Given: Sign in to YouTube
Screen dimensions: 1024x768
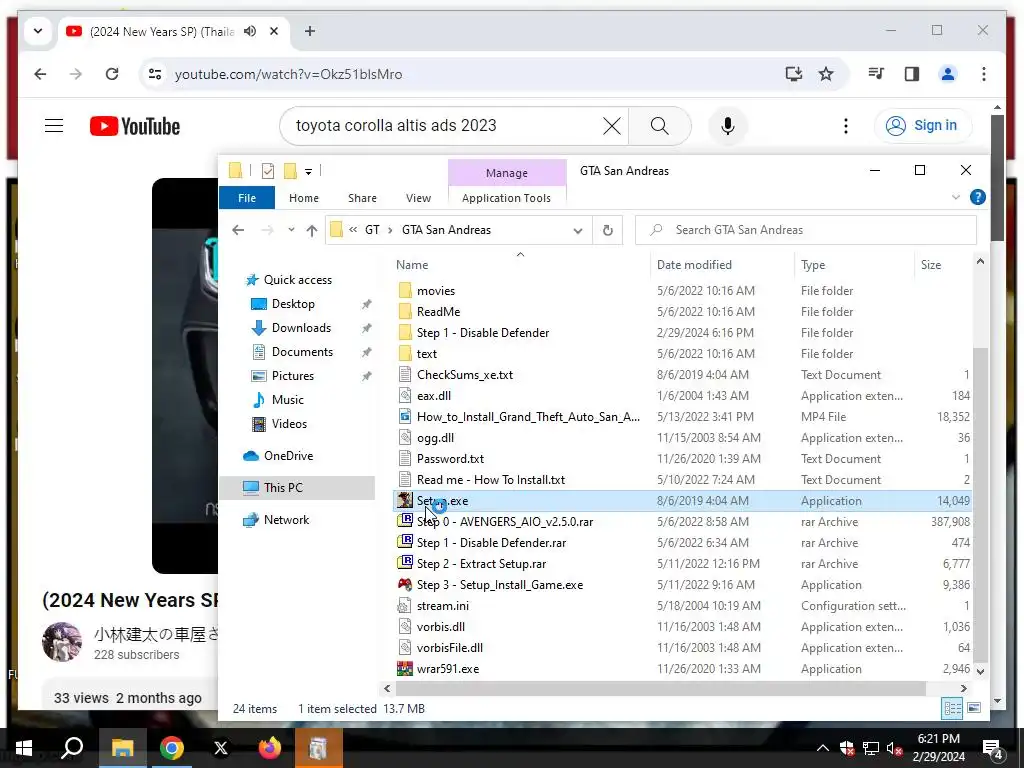Looking at the screenshot, I should click(922, 125).
